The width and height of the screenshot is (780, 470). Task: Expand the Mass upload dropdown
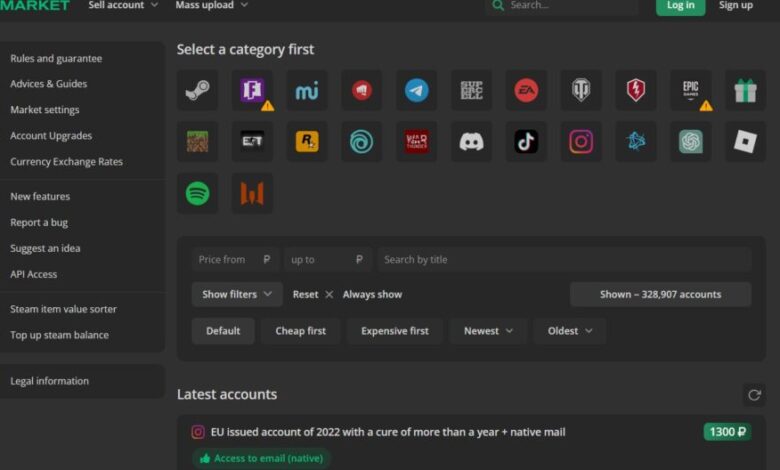pyautogui.click(x=211, y=5)
